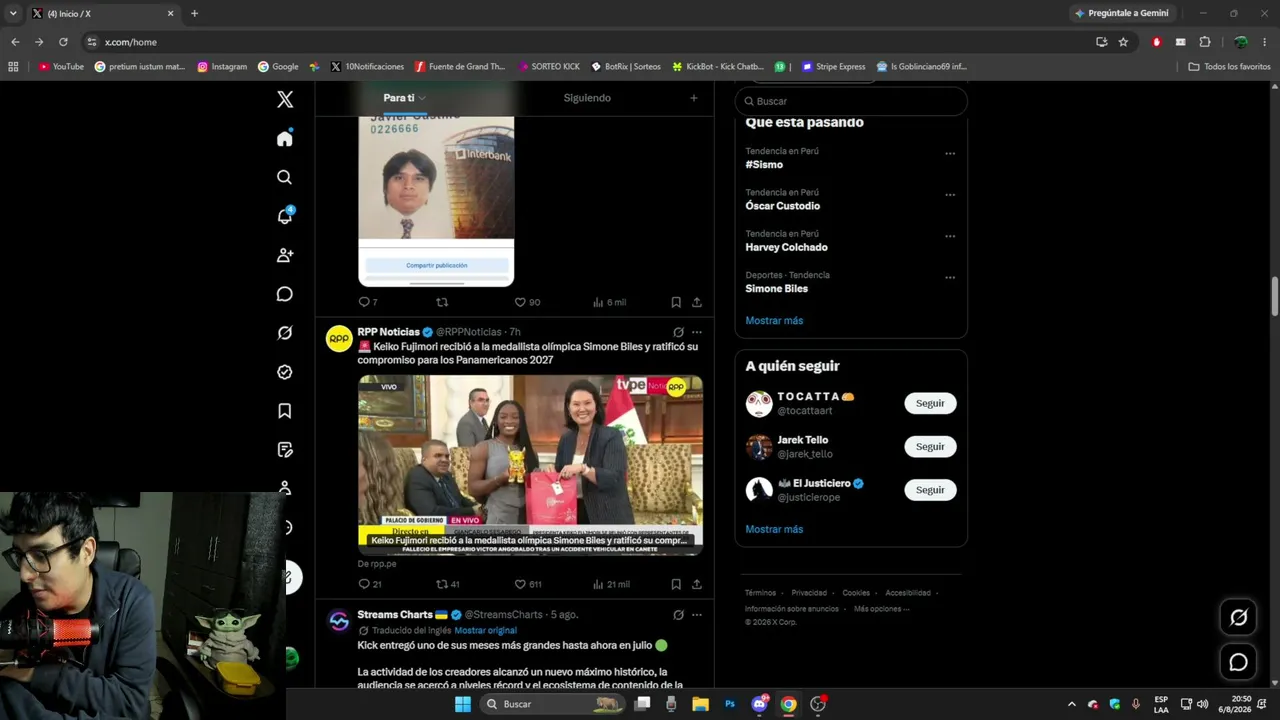
Task: Open YouTube bookmark
Action: [61, 67]
